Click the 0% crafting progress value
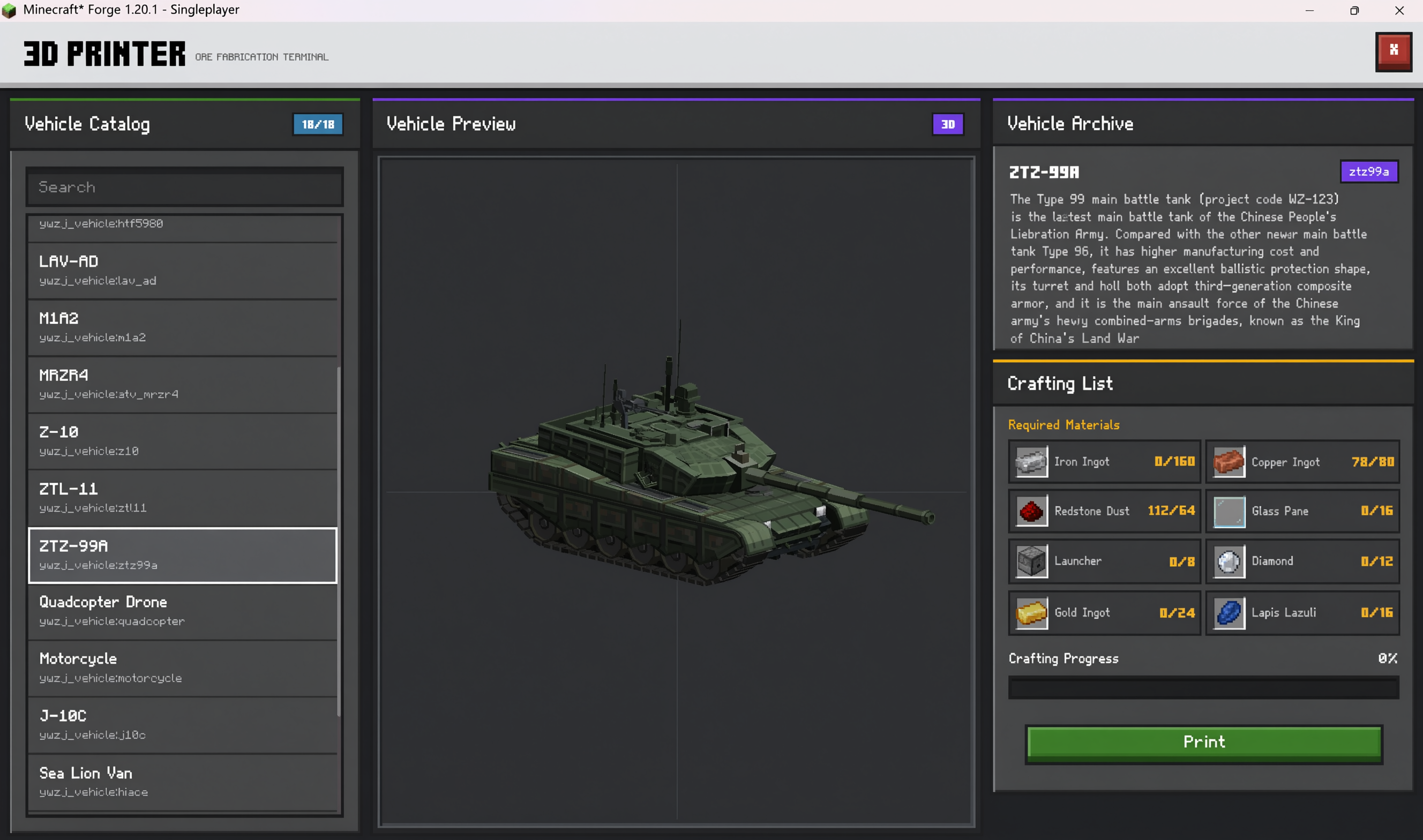Image resolution: width=1423 pixels, height=840 pixels. 1387,658
